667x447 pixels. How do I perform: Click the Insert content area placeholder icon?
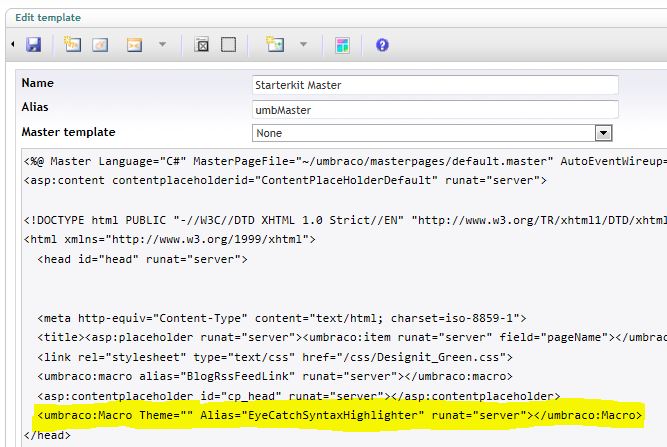pos(202,45)
